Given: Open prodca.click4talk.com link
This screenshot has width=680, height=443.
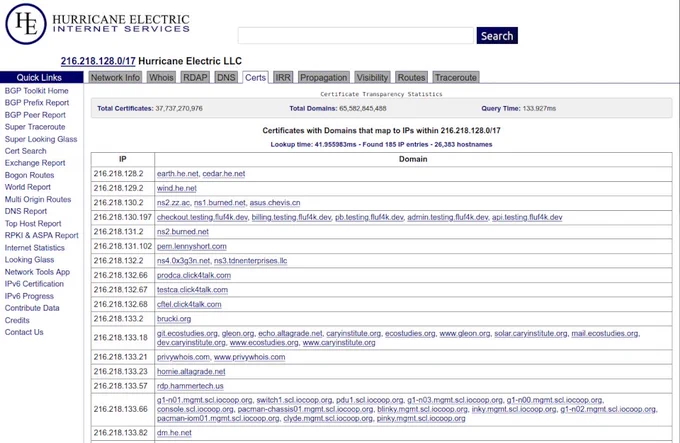Looking at the screenshot, I should click(194, 275).
